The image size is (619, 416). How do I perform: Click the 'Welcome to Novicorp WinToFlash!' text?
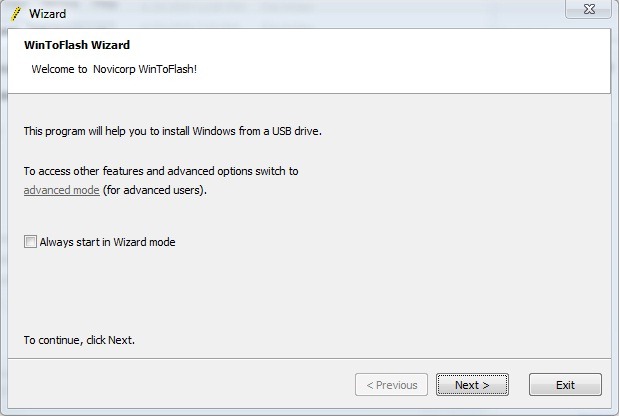pyautogui.click(x=114, y=69)
